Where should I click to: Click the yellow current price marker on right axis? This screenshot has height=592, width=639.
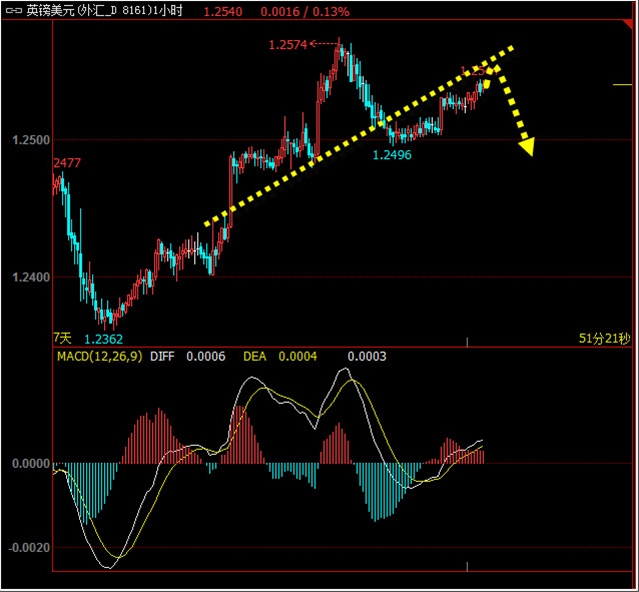[x=622, y=85]
